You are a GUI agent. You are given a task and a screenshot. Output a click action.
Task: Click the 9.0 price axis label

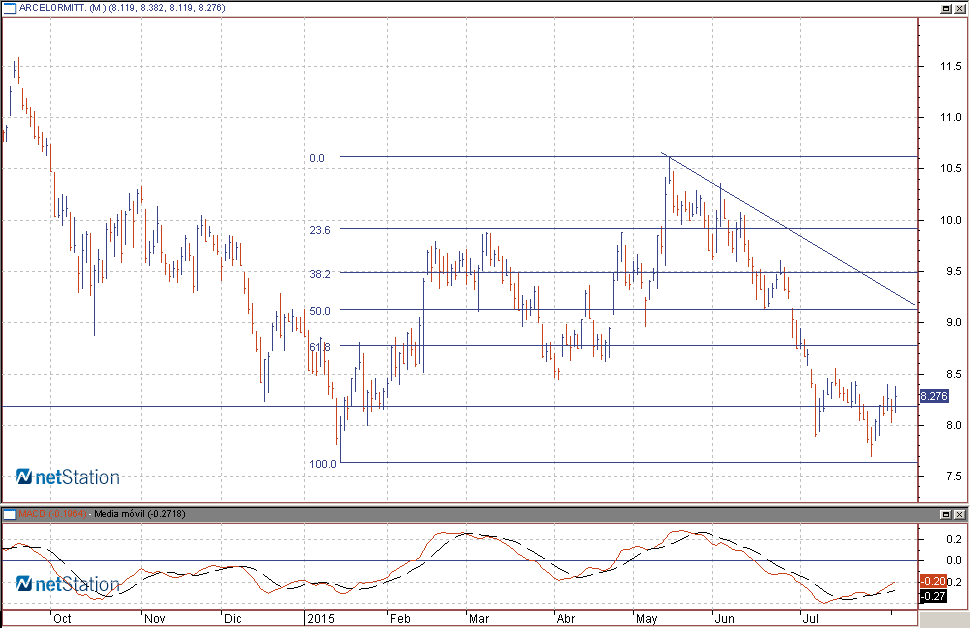[x=953, y=322]
